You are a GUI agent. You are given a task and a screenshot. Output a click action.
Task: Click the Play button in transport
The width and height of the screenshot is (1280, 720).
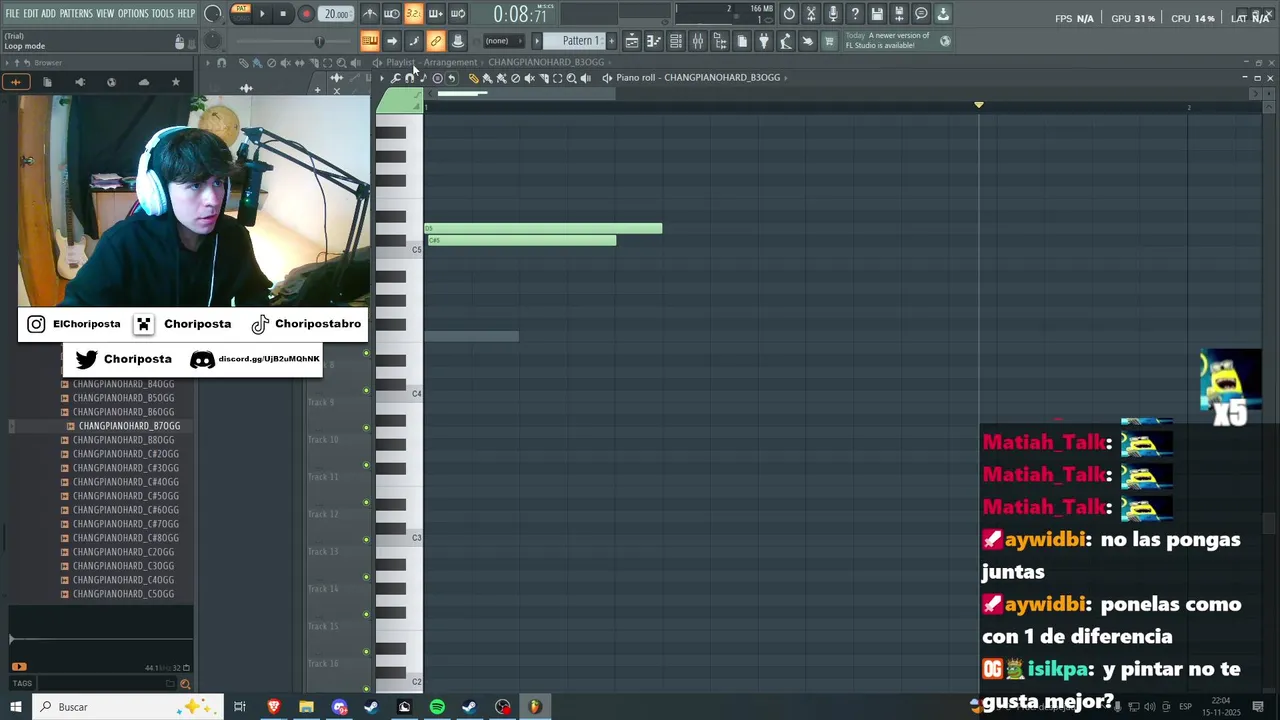click(x=262, y=14)
